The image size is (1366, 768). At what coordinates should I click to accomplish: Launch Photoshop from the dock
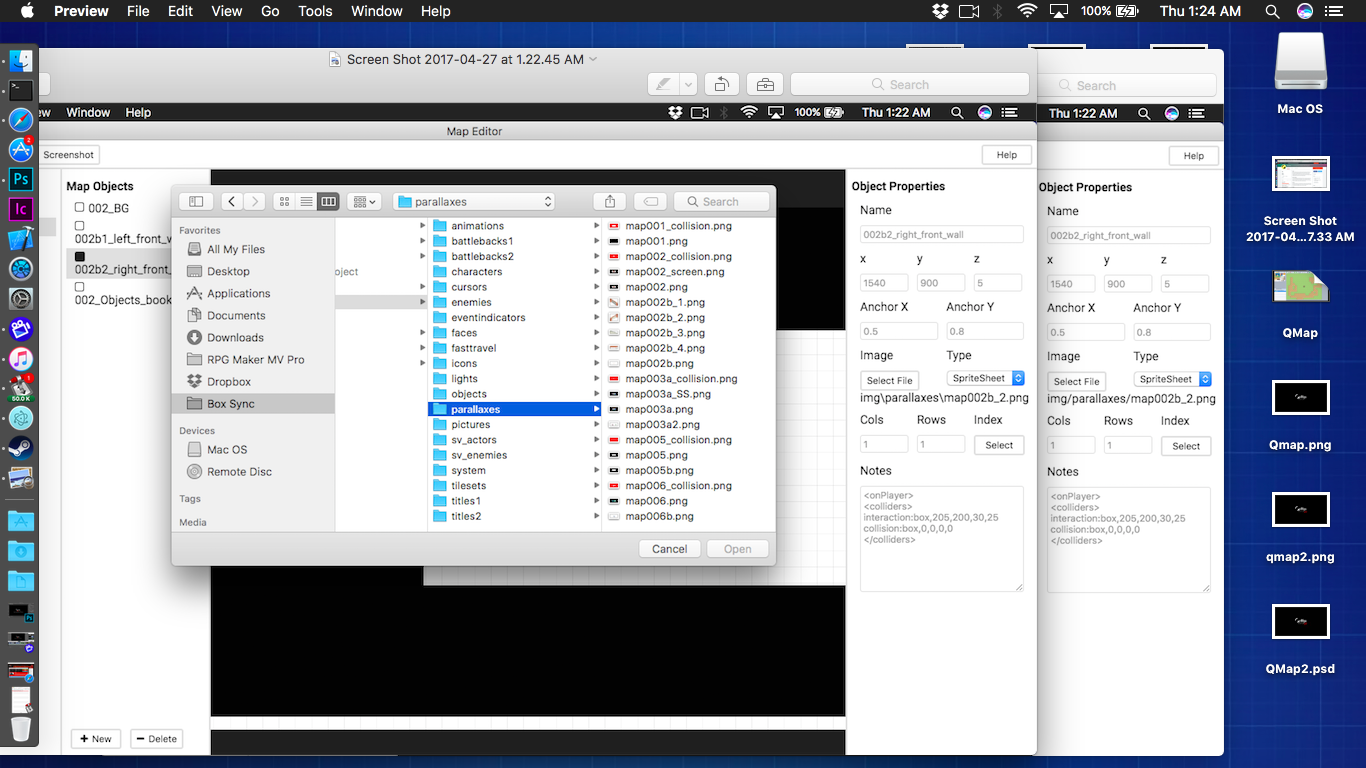(x=21, y=180)
